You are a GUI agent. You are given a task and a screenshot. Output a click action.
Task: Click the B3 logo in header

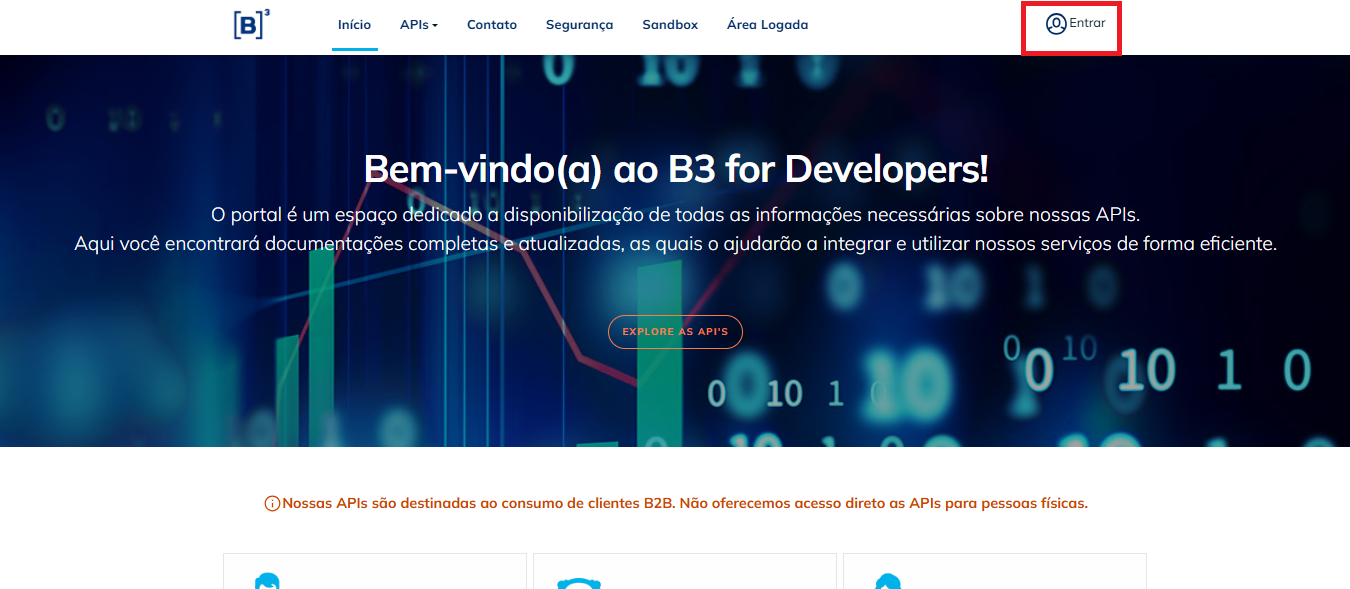(252, 24)
